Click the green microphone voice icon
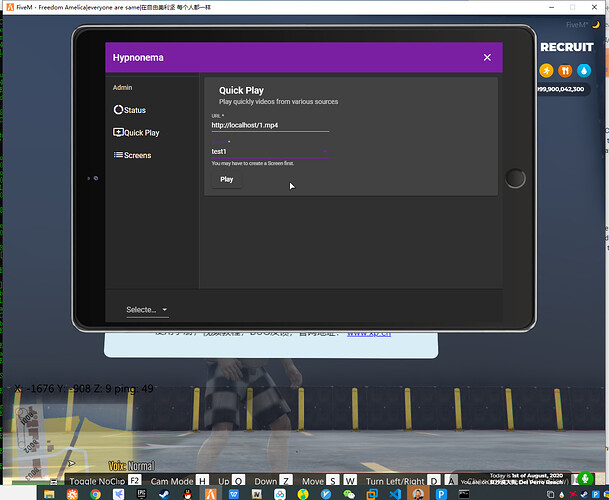 tap(585, 478)
